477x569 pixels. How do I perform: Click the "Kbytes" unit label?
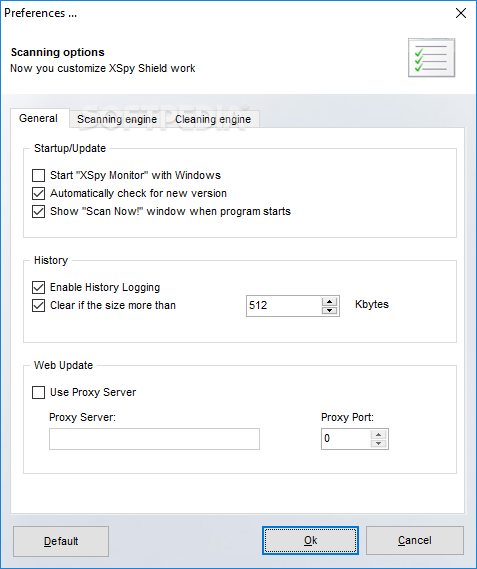(x=372, y=304)
